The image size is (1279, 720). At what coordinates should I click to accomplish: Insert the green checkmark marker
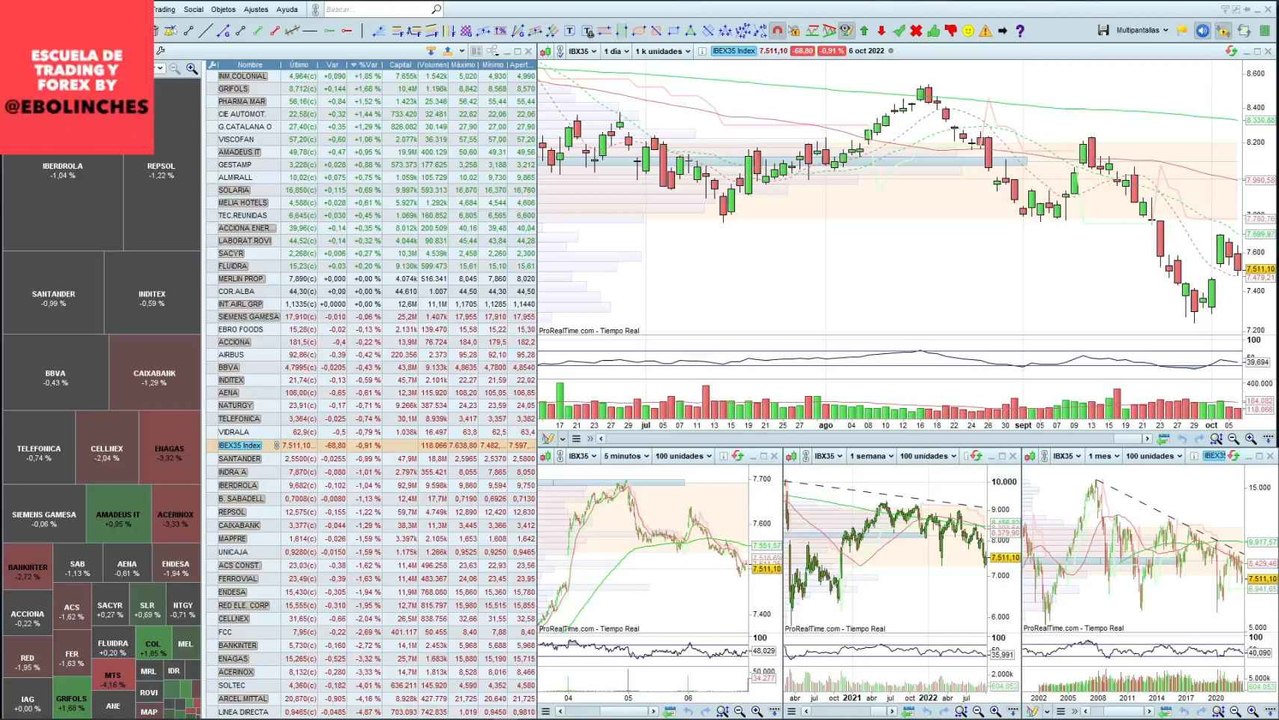[898, 31]
